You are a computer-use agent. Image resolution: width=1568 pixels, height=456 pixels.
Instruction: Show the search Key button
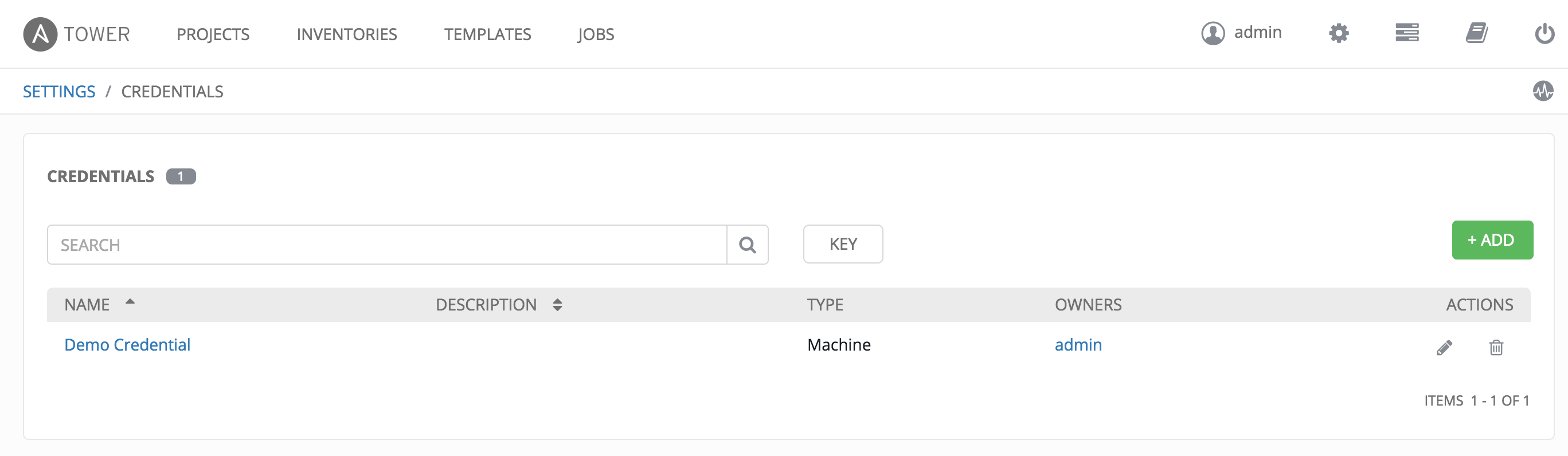(x=842, y=245)
